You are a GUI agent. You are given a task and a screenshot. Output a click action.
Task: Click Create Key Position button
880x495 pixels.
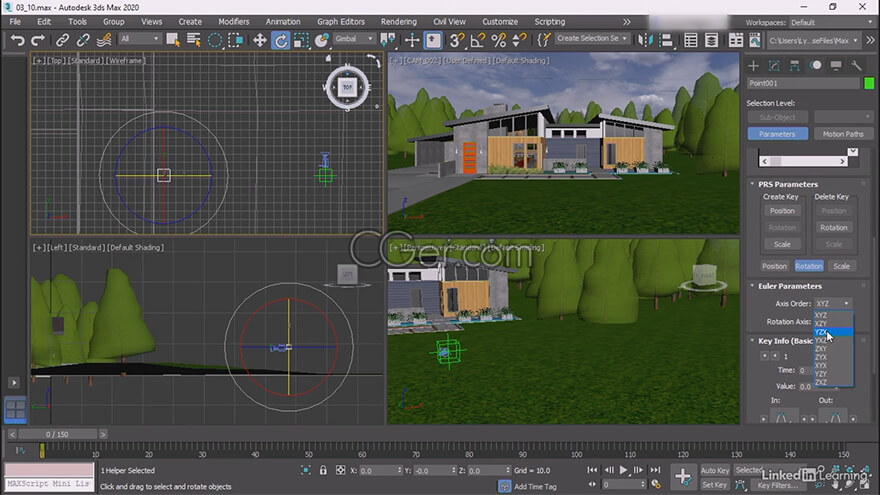(x=782, y=211)
